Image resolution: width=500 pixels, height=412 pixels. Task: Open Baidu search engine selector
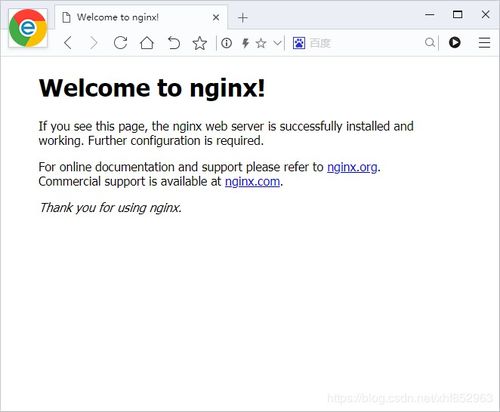click(x=299, y=43)
